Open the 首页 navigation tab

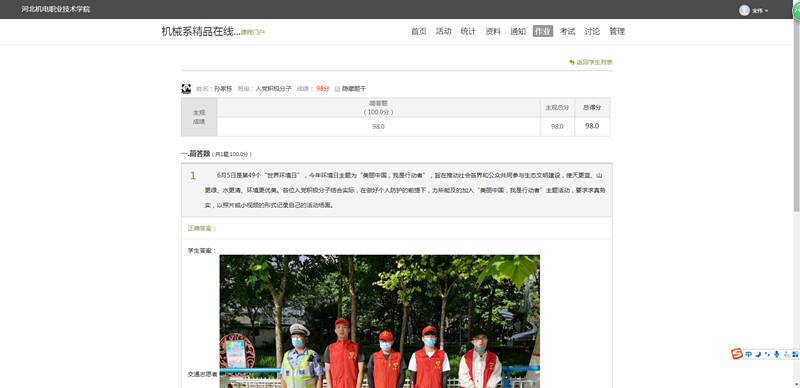coord(418,31)
